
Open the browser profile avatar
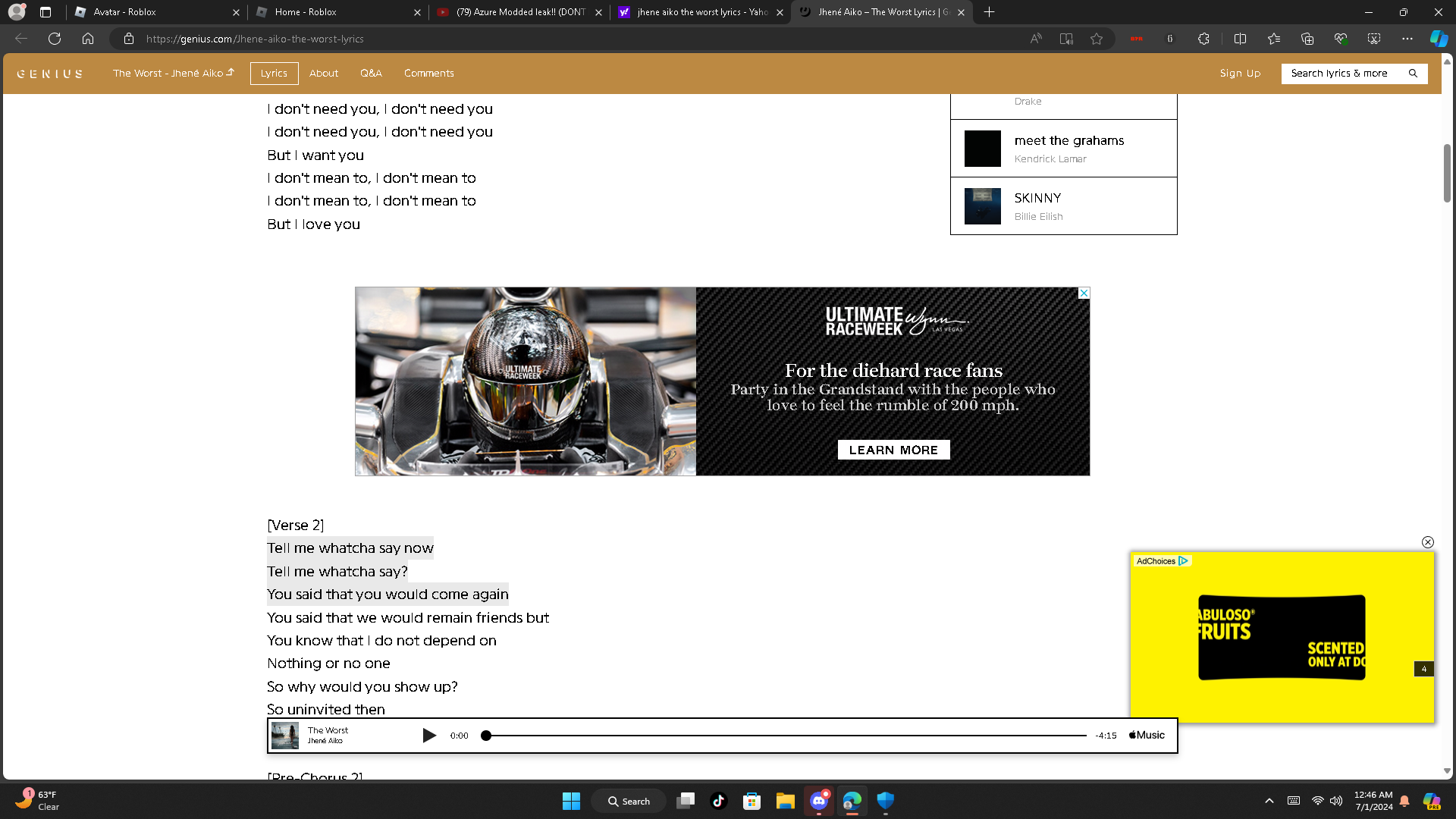point(17,12)
